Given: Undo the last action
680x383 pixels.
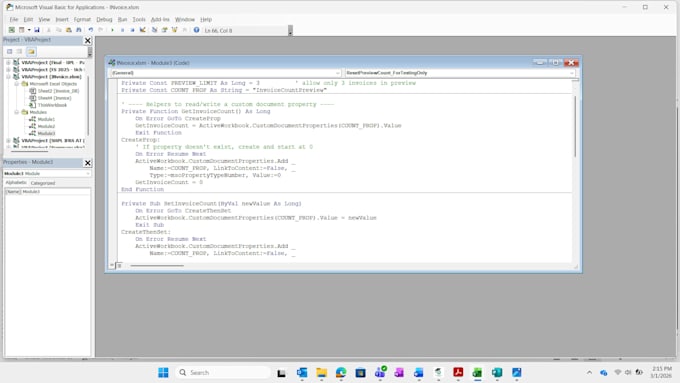Looking at the screenshot, I should (x=91, y=30).
